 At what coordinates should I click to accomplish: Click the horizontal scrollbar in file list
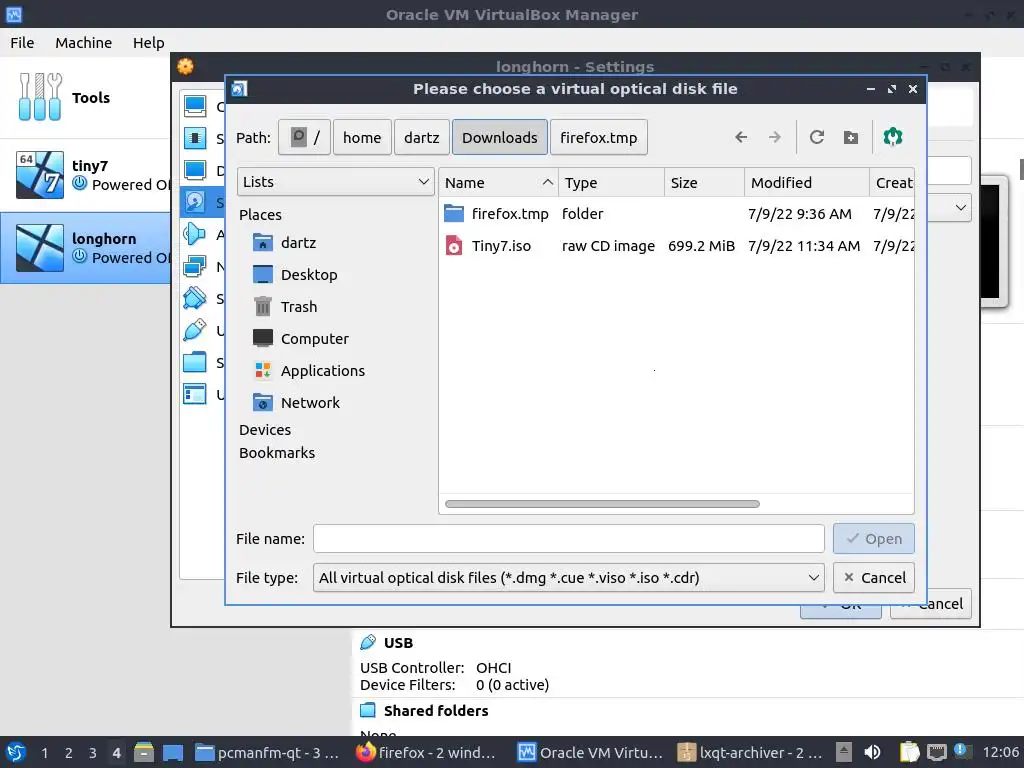[x=601, y=504]
